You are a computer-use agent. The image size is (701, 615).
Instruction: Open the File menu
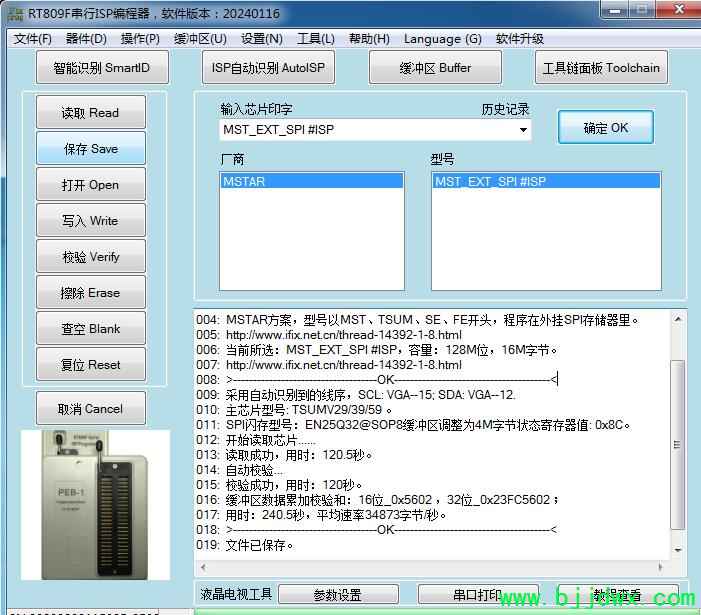click(32, 39)
